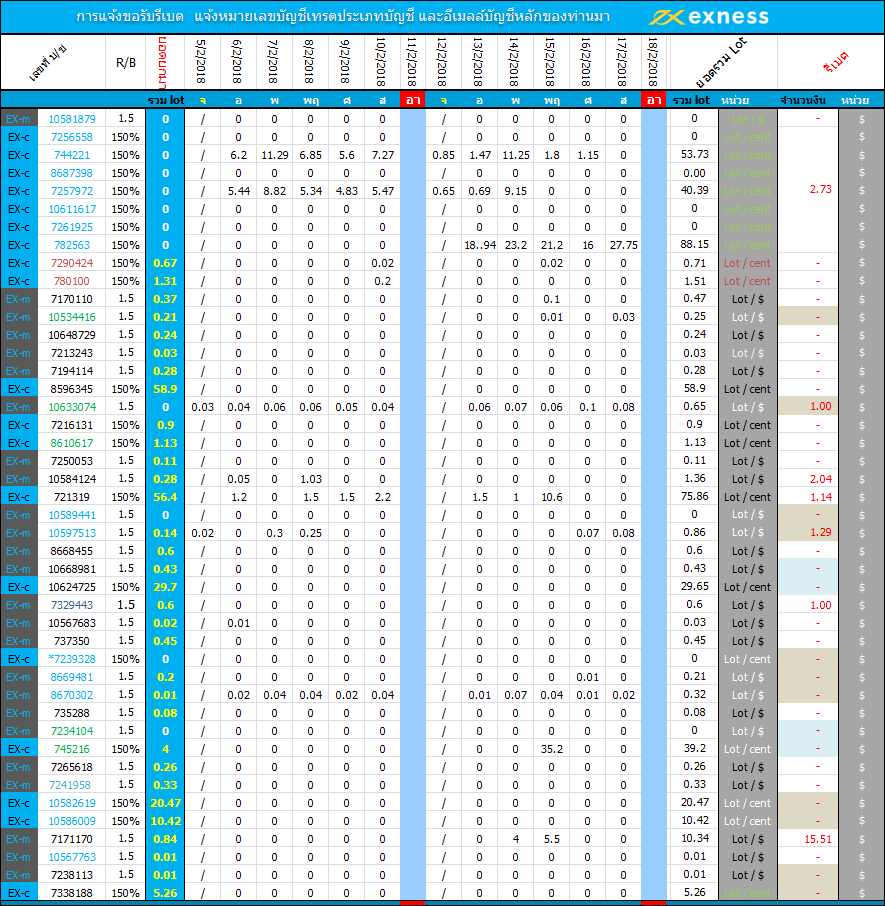
Task: Click the cell with value 11.29
Action: pyautogui.click(x=274, y=155)
